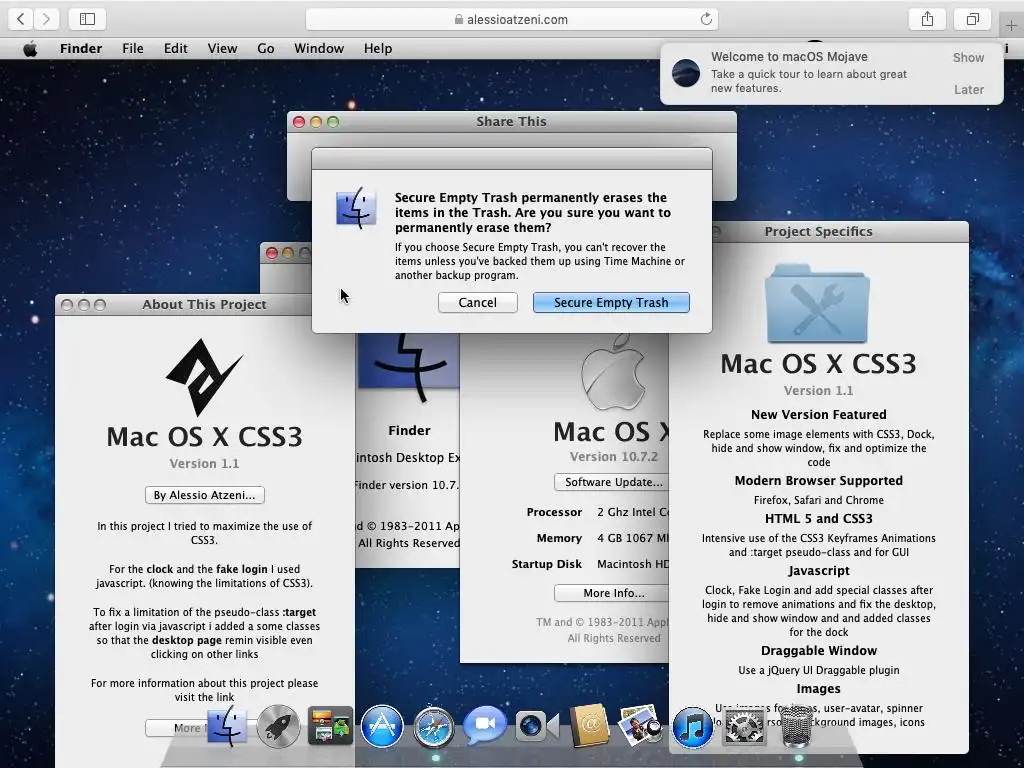
Task: Click the Project Specifics folder icon
Action: (x=818, y=303)
